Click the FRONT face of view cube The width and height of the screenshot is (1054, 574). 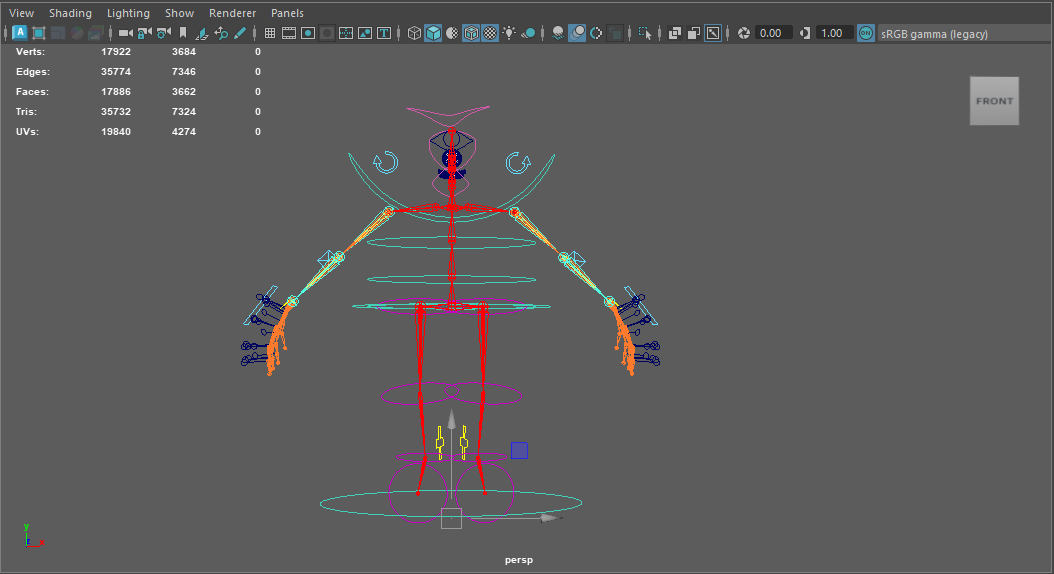994,101
